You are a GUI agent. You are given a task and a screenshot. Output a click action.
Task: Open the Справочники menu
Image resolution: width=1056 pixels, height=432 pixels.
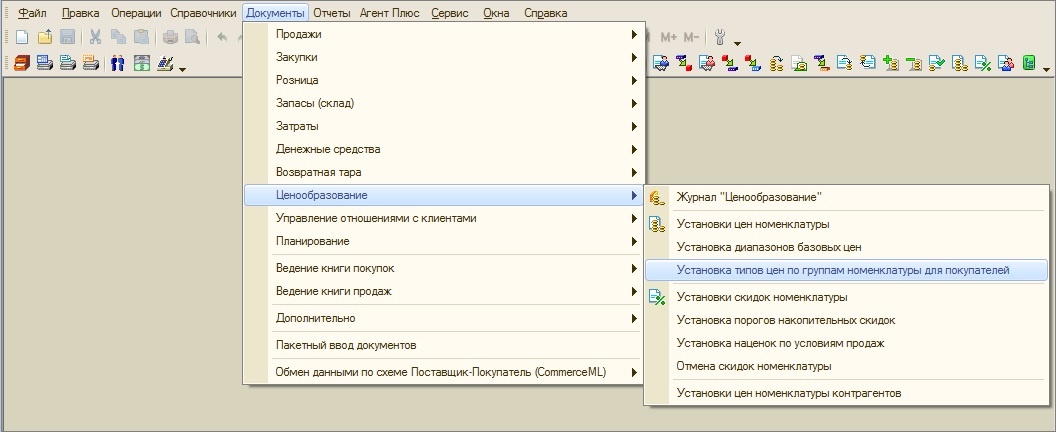[203, 13]
